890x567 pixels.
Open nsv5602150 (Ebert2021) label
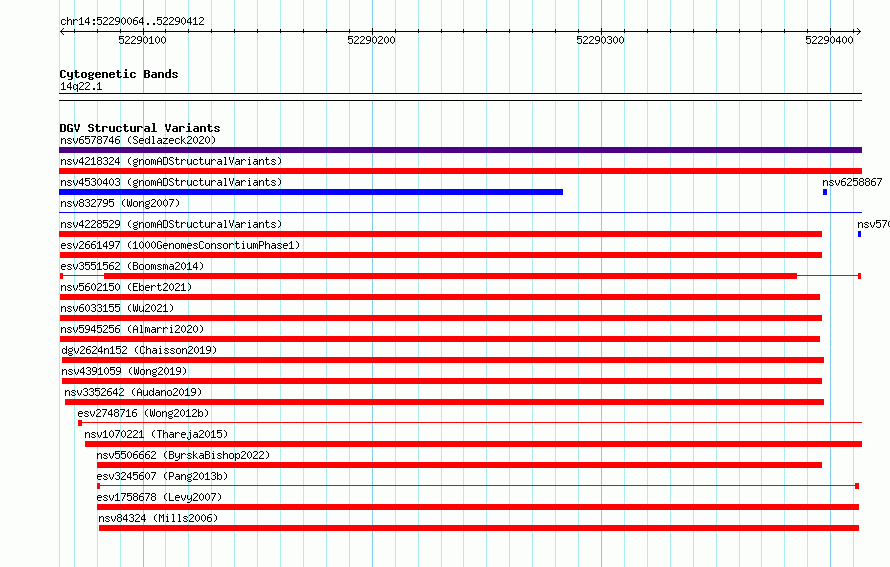tap(126, 287)
